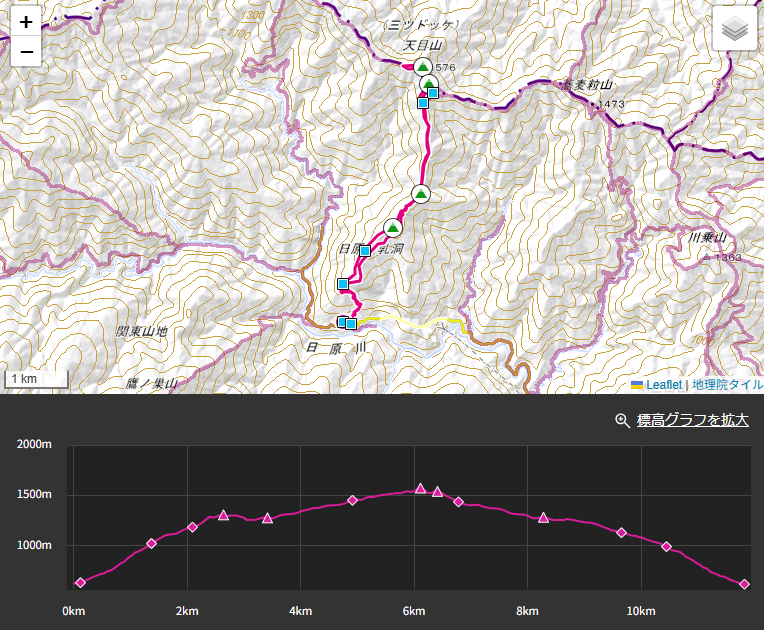This screenshot has width=764, height=630.
Task: Select the mountain marker just below 天目山 summit
Action: tap(428, 84)
